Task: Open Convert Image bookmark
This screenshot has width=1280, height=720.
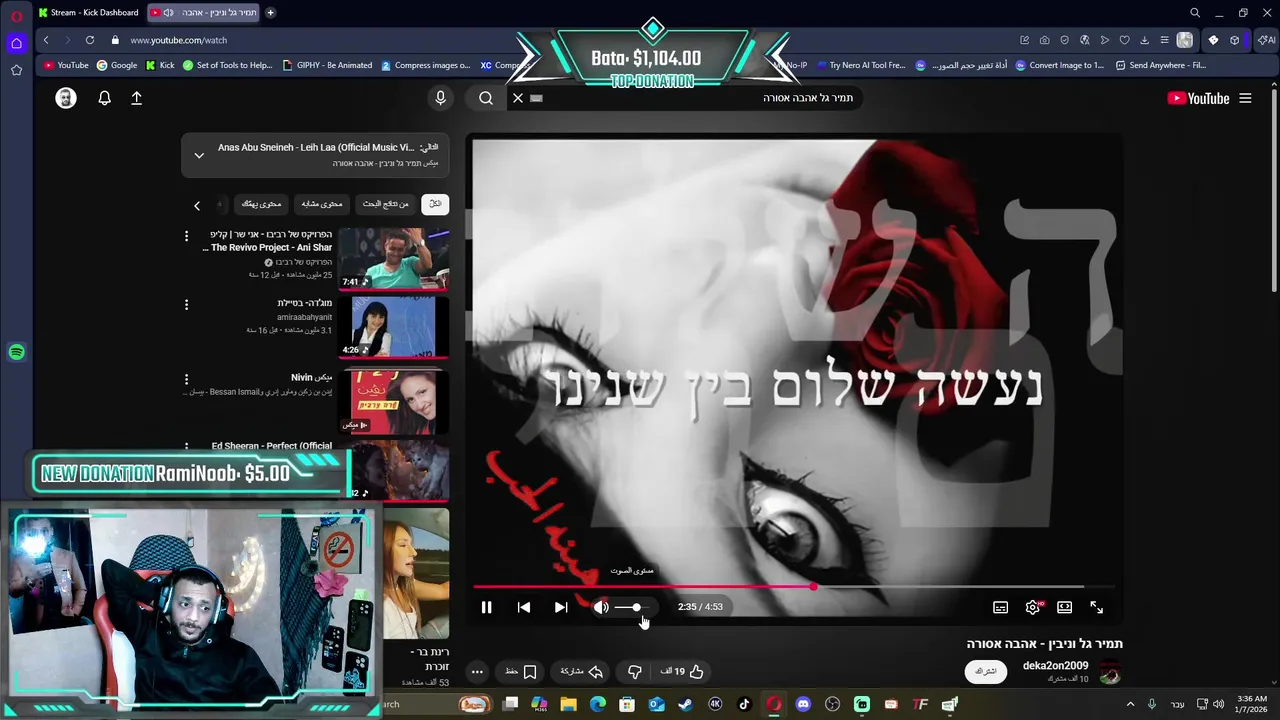Action: [x=1059, y=65]
